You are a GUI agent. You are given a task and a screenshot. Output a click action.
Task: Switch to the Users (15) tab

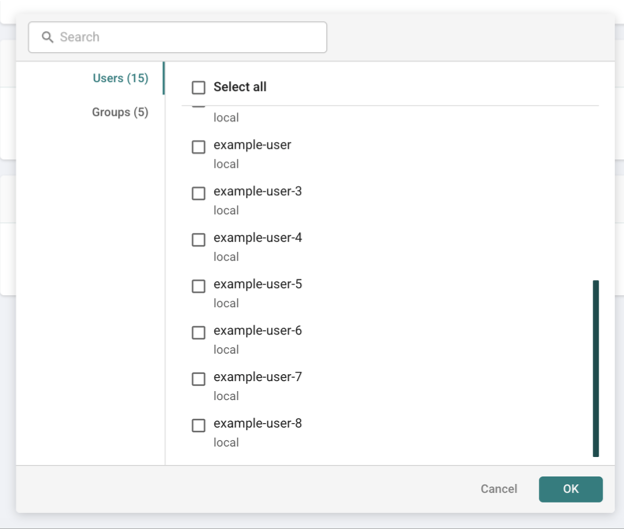(120, 78)
